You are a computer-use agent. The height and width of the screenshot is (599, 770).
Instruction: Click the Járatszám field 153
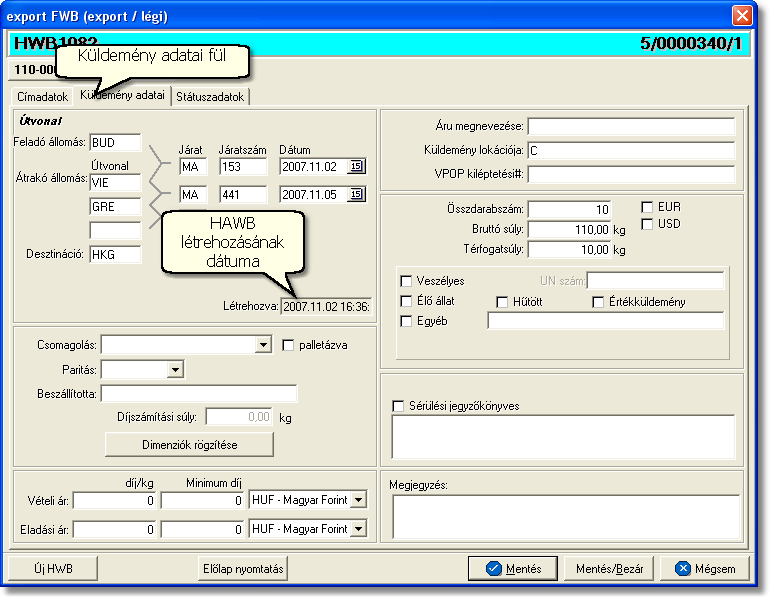243,167
